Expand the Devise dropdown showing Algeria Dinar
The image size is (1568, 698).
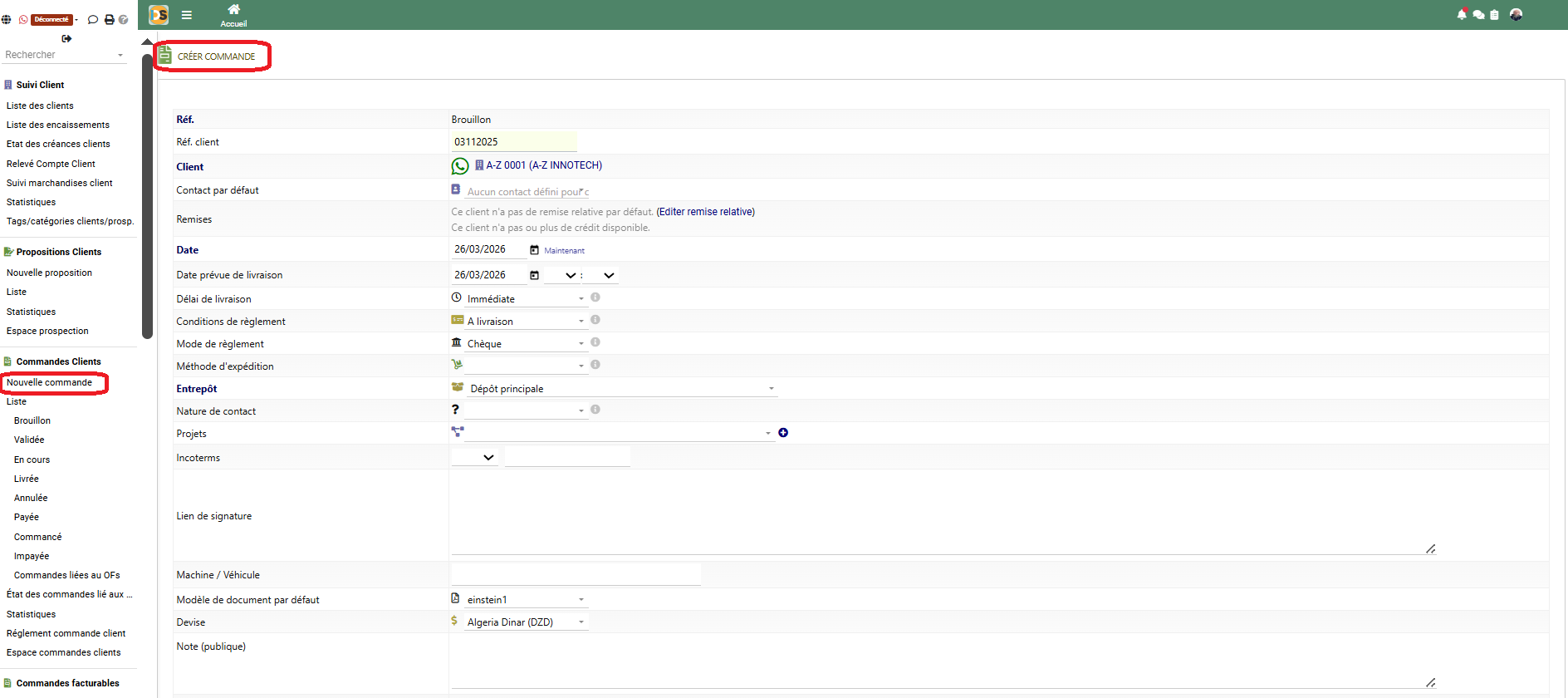click(525, 622)
